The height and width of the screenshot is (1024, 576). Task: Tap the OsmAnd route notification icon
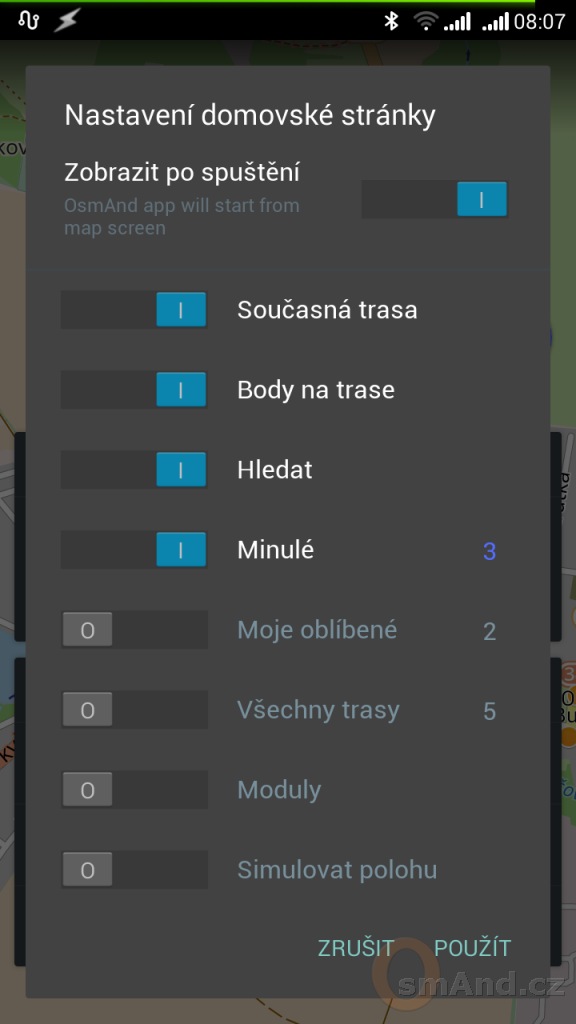tap(29, 21)
